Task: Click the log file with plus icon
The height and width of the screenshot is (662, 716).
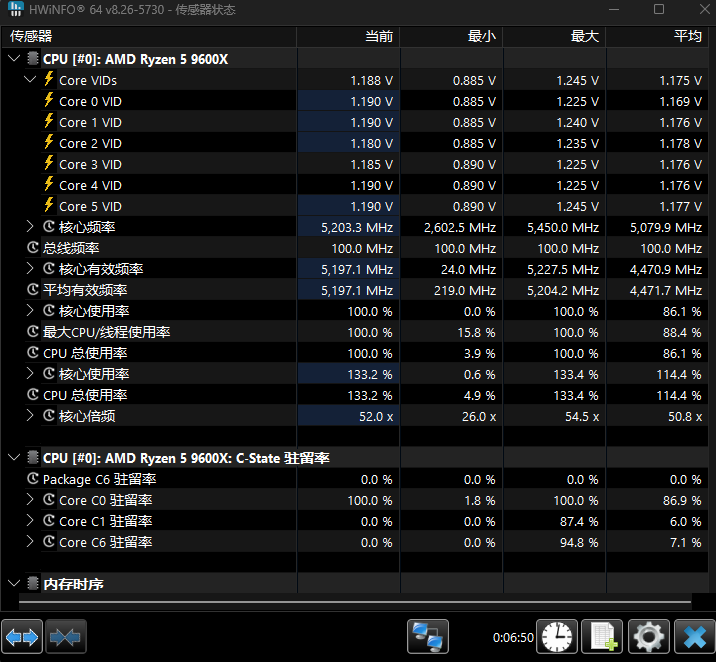Action: coord(603,636)
